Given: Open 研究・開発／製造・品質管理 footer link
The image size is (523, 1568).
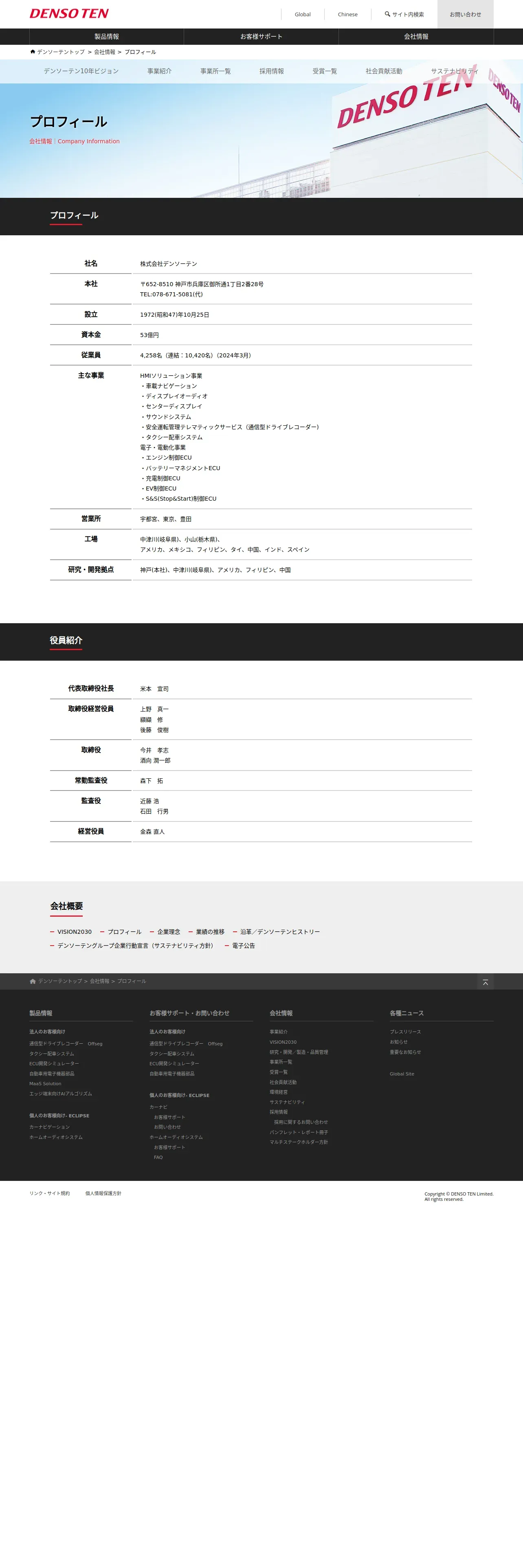Looking at the screenshot, I should pyautogui.click(x=299, y=1052).
